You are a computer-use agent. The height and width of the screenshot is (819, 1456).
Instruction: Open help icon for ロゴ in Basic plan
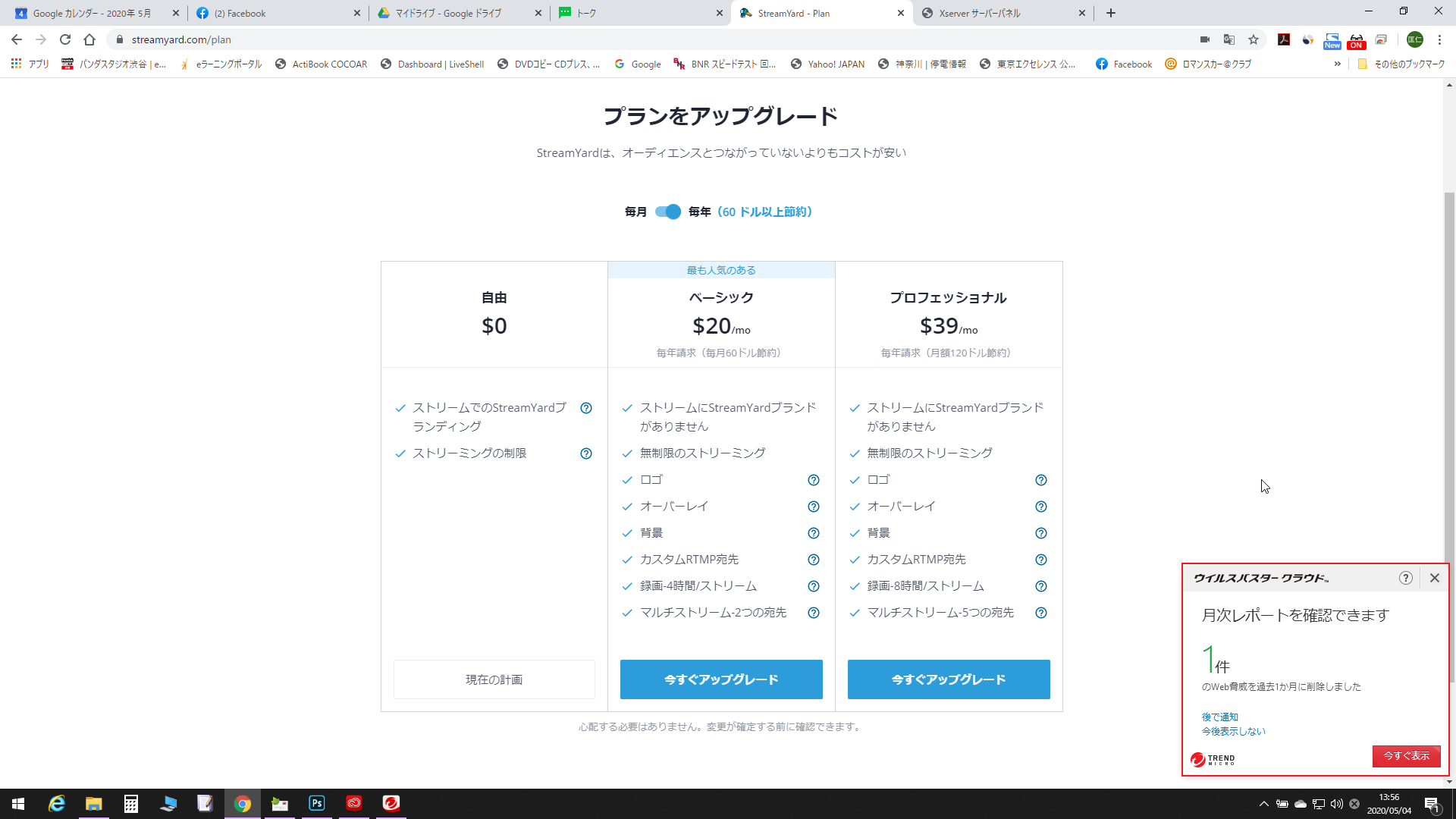coord(814,480)
